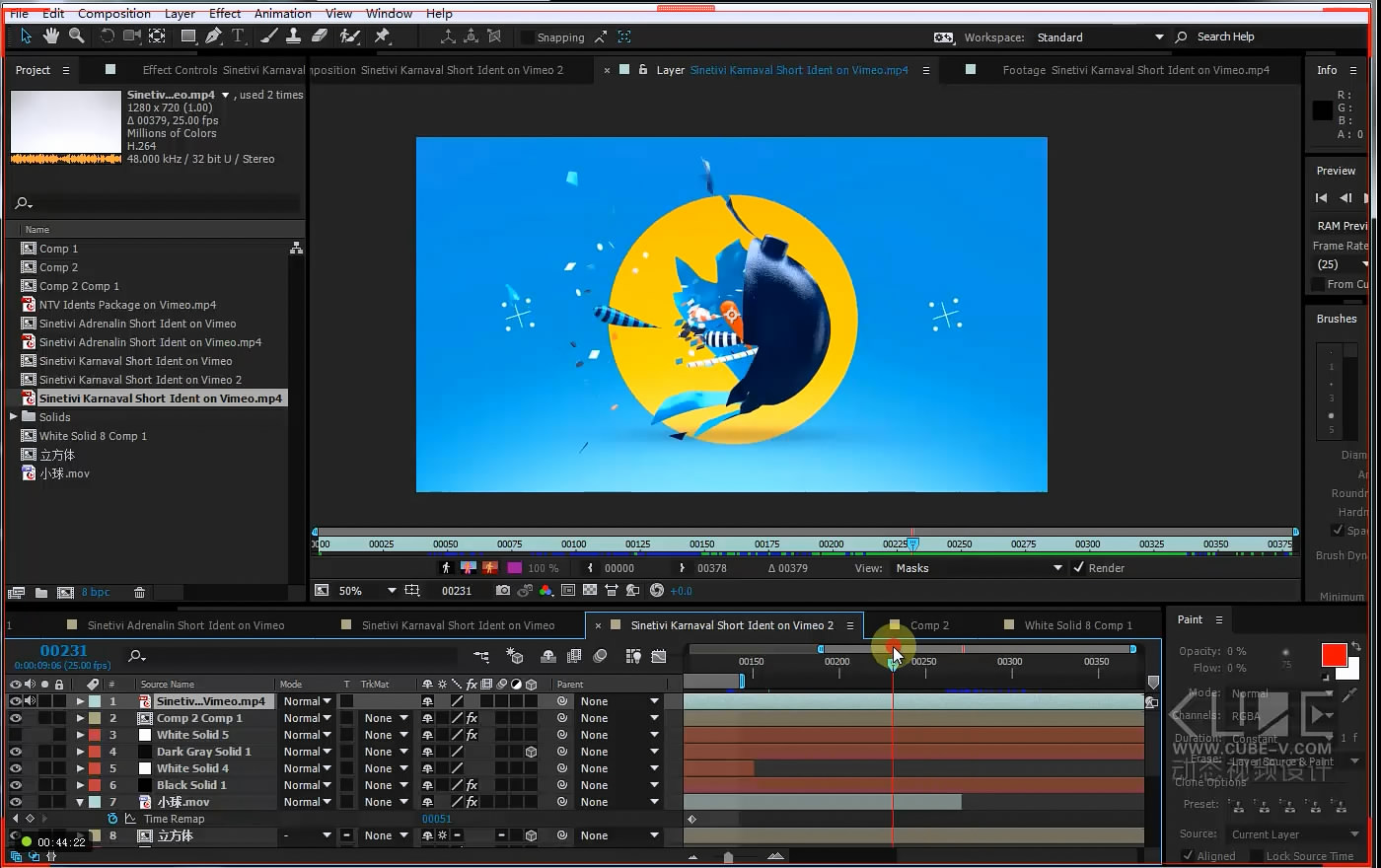
Task: Uncheck the Render checkbox
Action: click(1079, 568)
